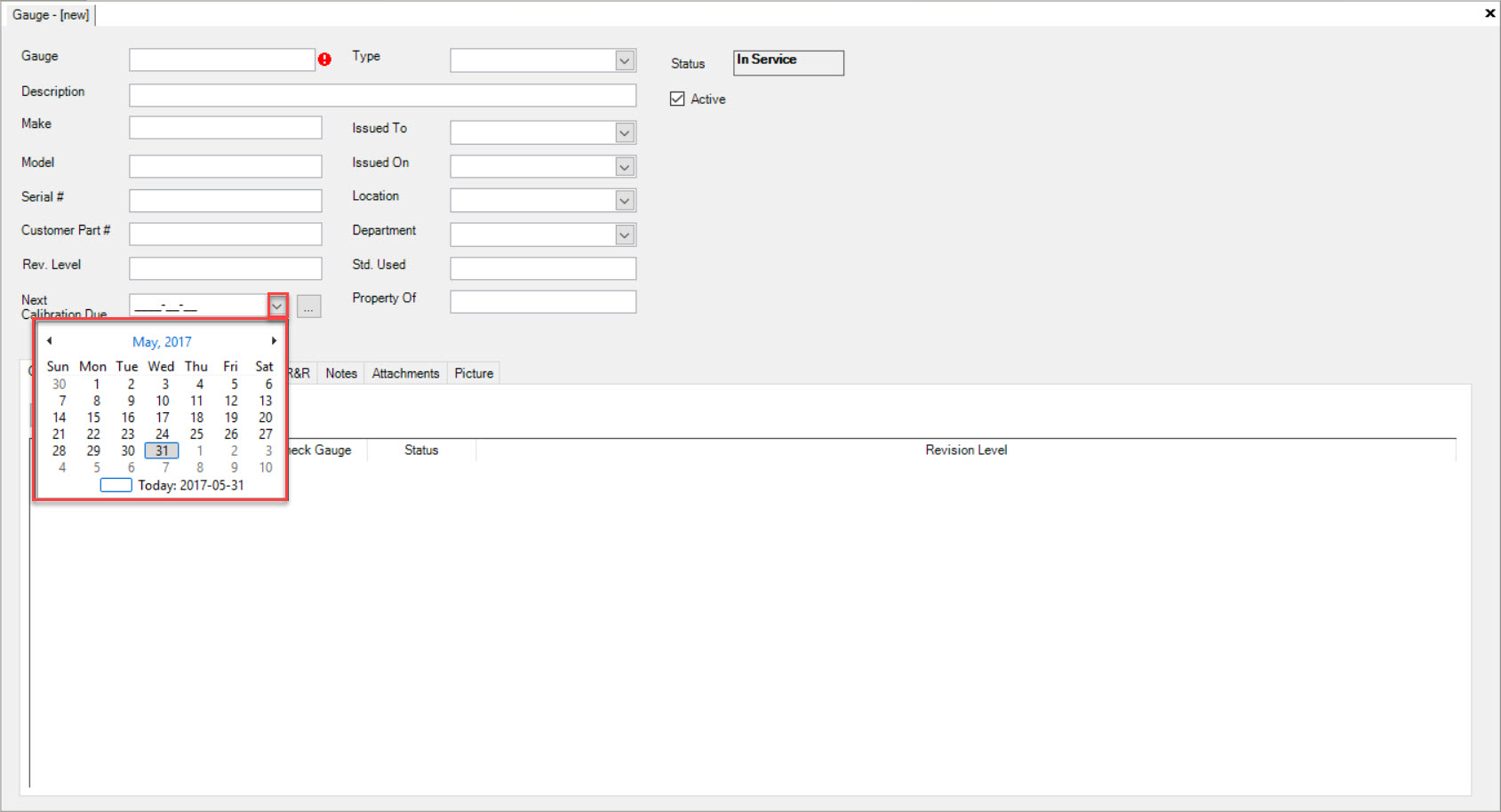Screen dimensions: 1501x812
Task: Pick May 31 in calendar
Action: pos(162,450)
